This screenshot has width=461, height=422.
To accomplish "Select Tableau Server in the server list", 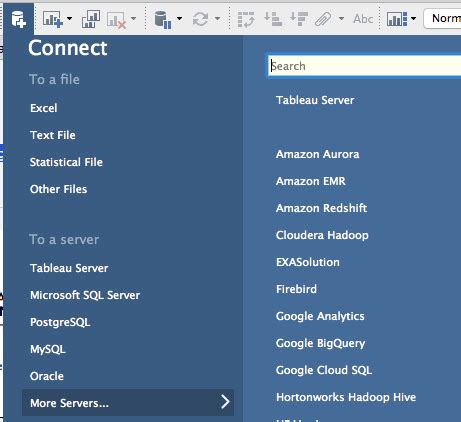I will pos(315,100).
